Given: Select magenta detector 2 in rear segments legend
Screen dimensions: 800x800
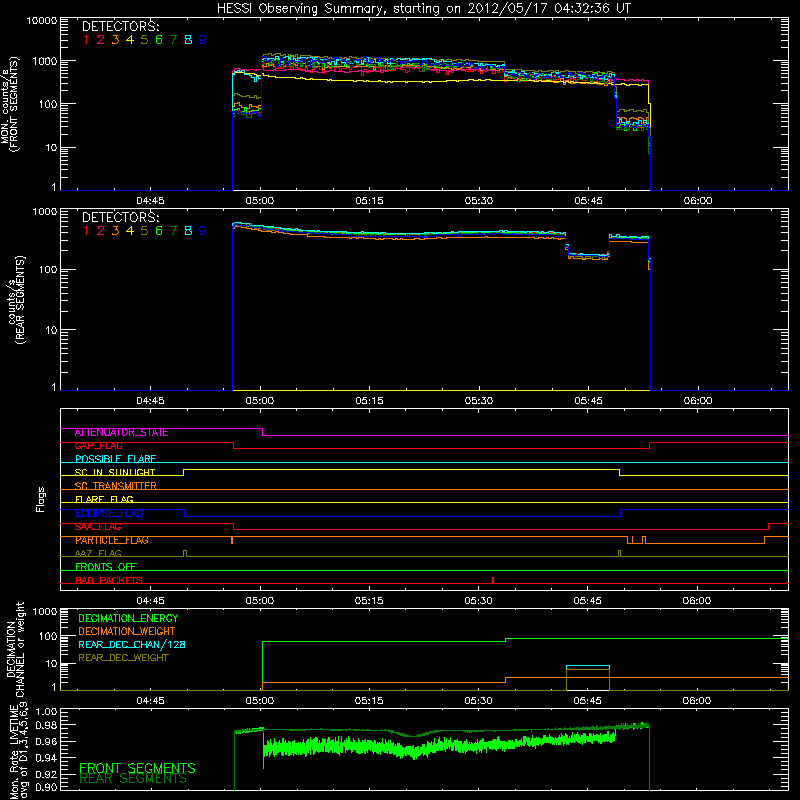Looking at the screenshot, I should coord(101,231).
